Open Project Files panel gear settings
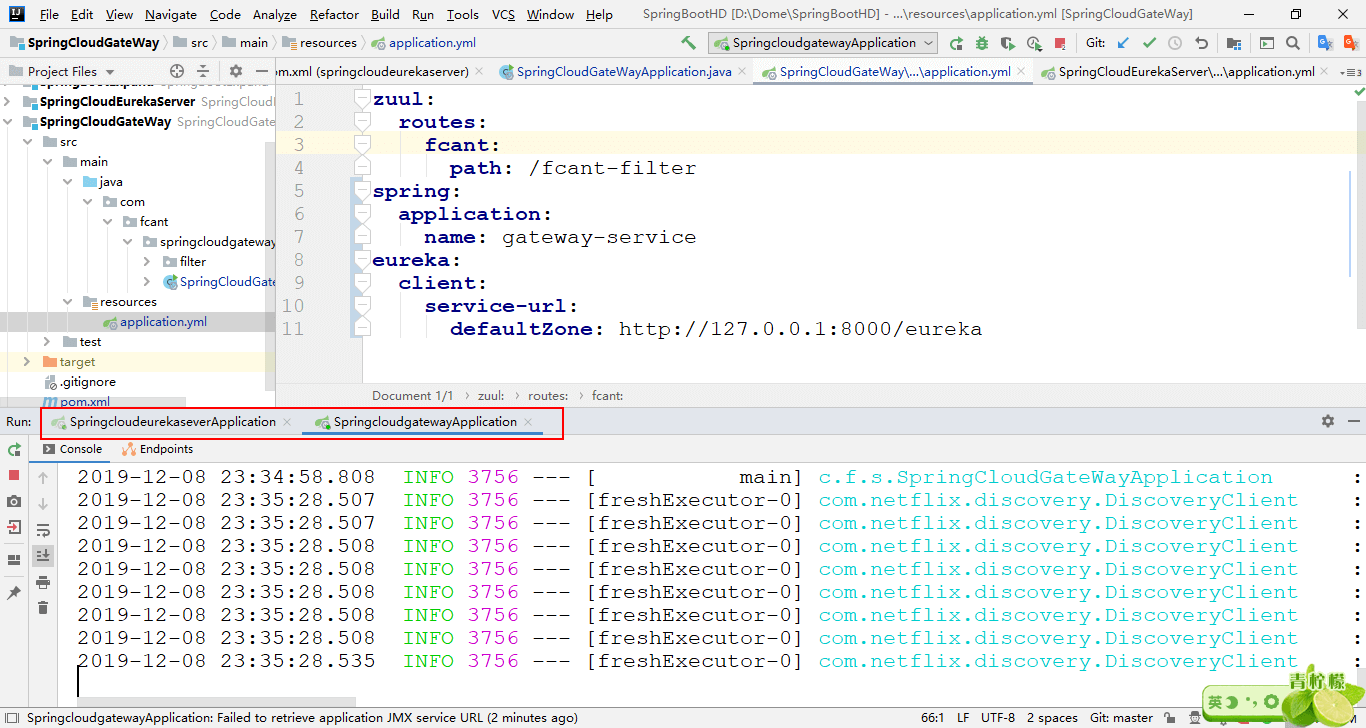Viewport: 1366px width, 728px height. point(236,71)
